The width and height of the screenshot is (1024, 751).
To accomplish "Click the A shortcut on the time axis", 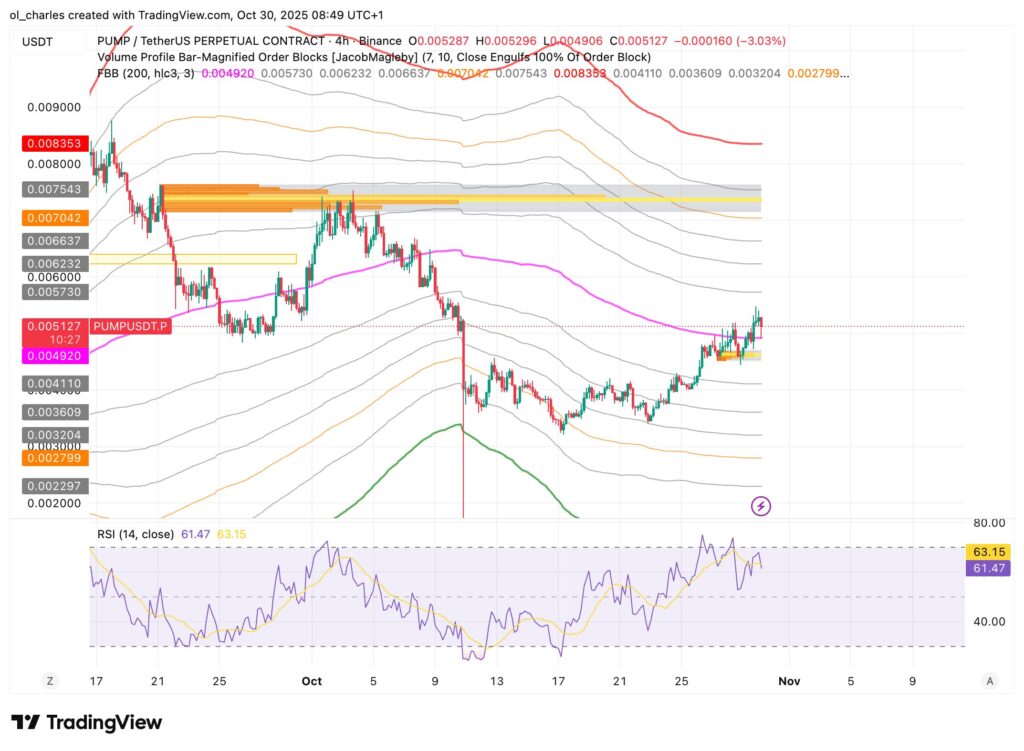I will coord(989,680).
